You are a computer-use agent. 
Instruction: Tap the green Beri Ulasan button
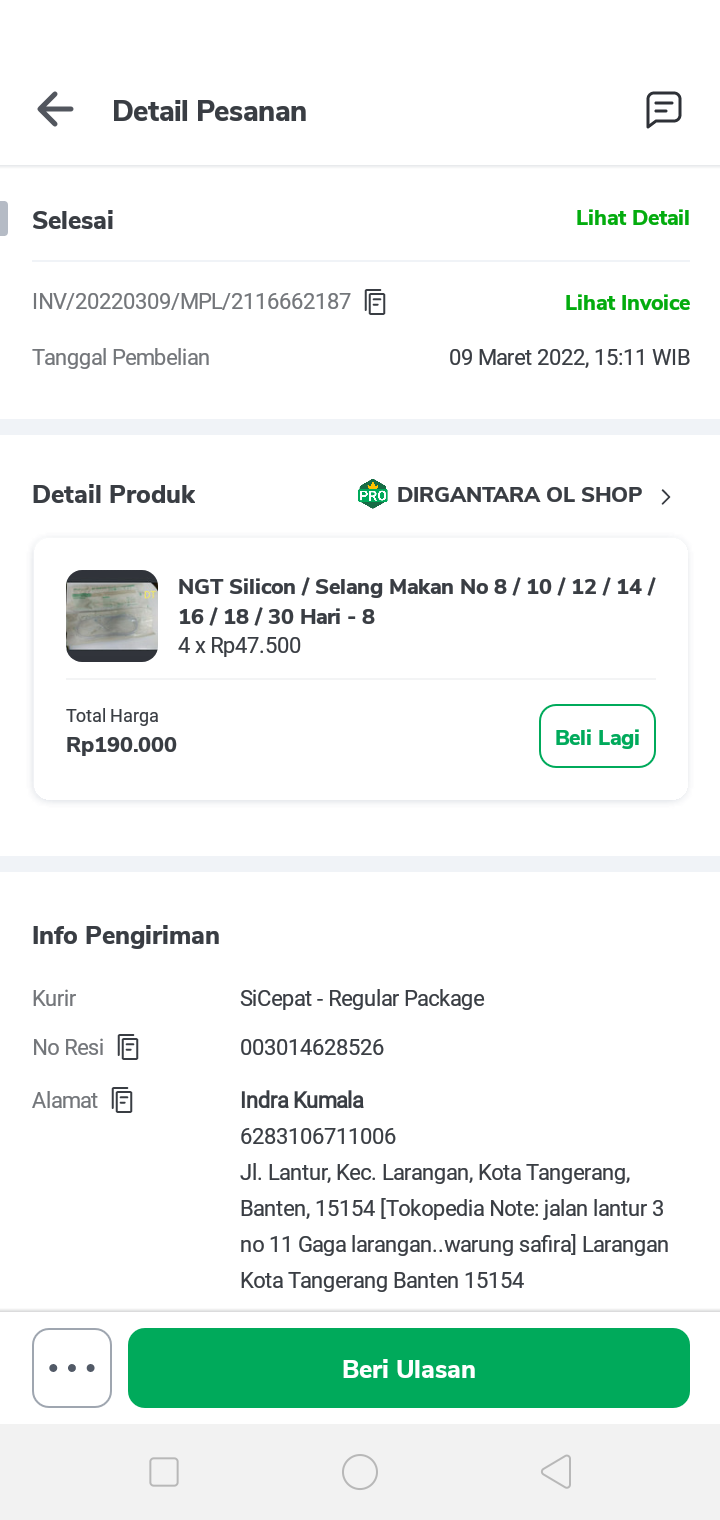click(x=409, y=1368)
